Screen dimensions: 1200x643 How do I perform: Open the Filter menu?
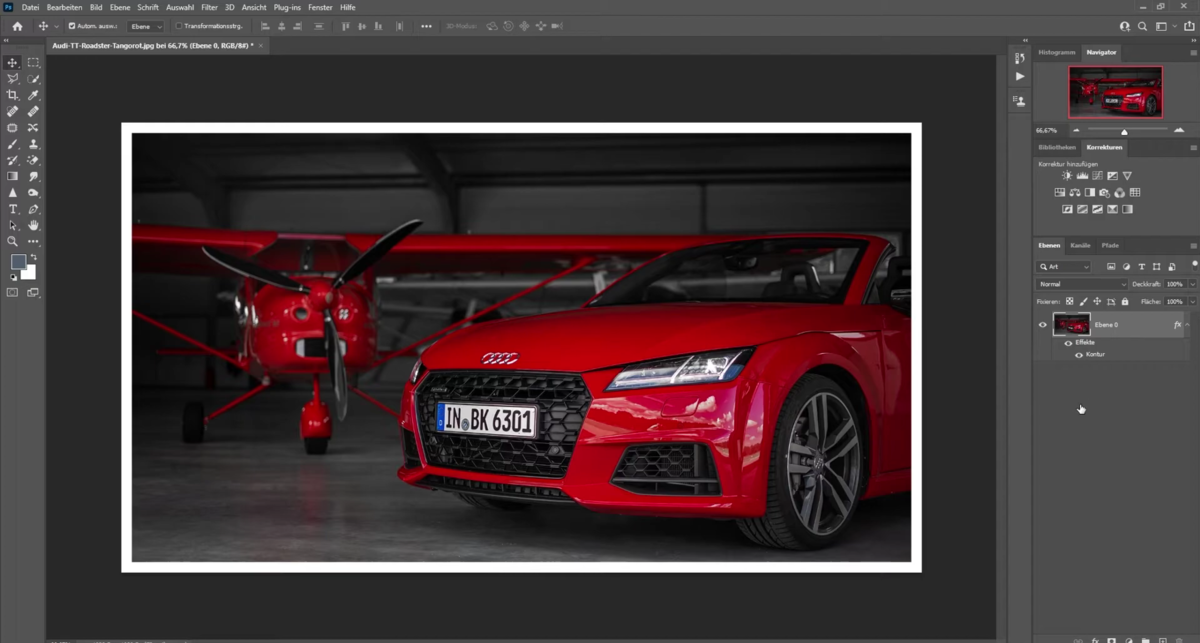(209, 7)
